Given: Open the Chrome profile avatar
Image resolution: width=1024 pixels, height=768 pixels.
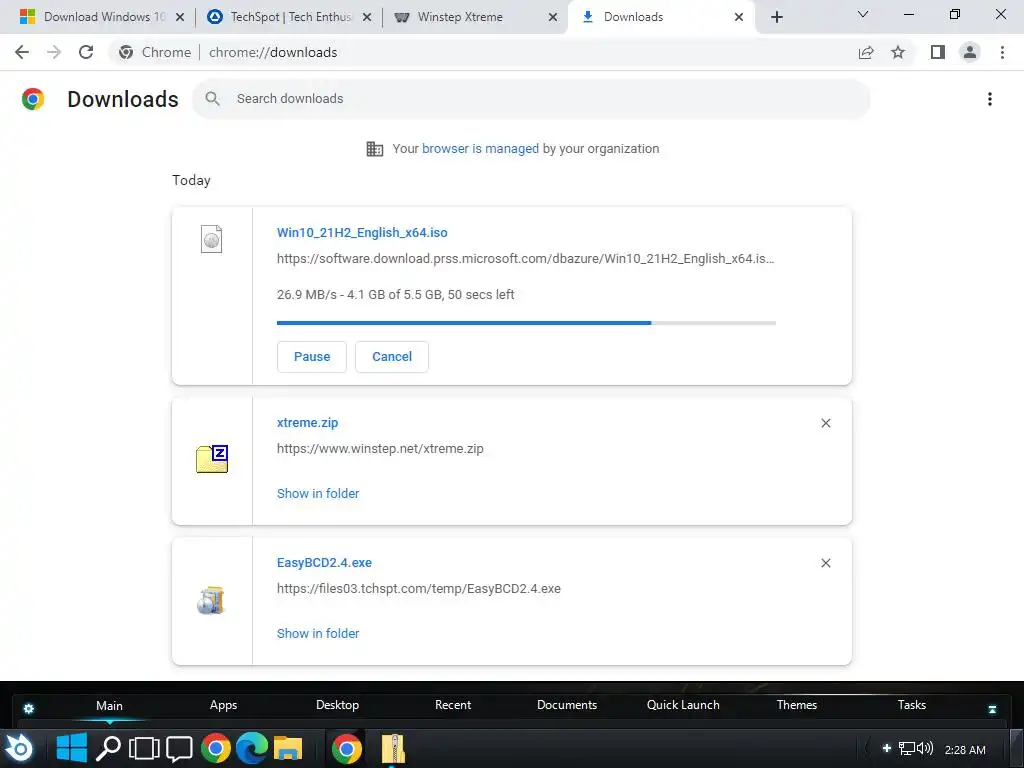Looking at the screenshot, I should [970, 52].
